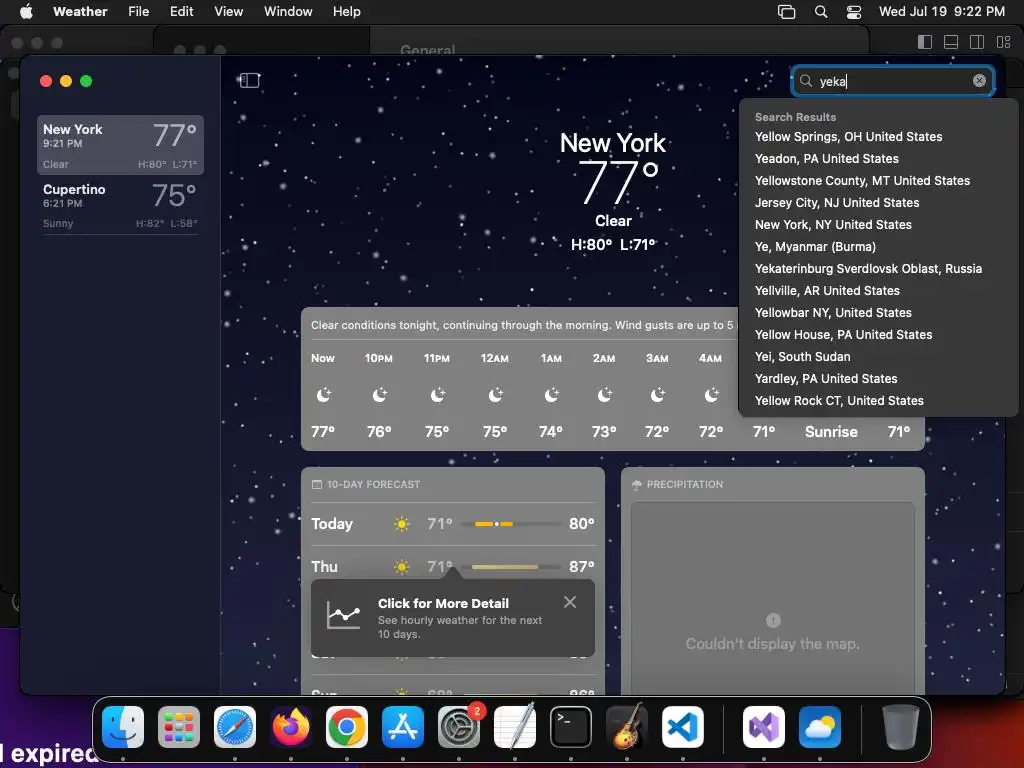
Task: Select Yeadon, PA United States result
Action: coord(826,159)
